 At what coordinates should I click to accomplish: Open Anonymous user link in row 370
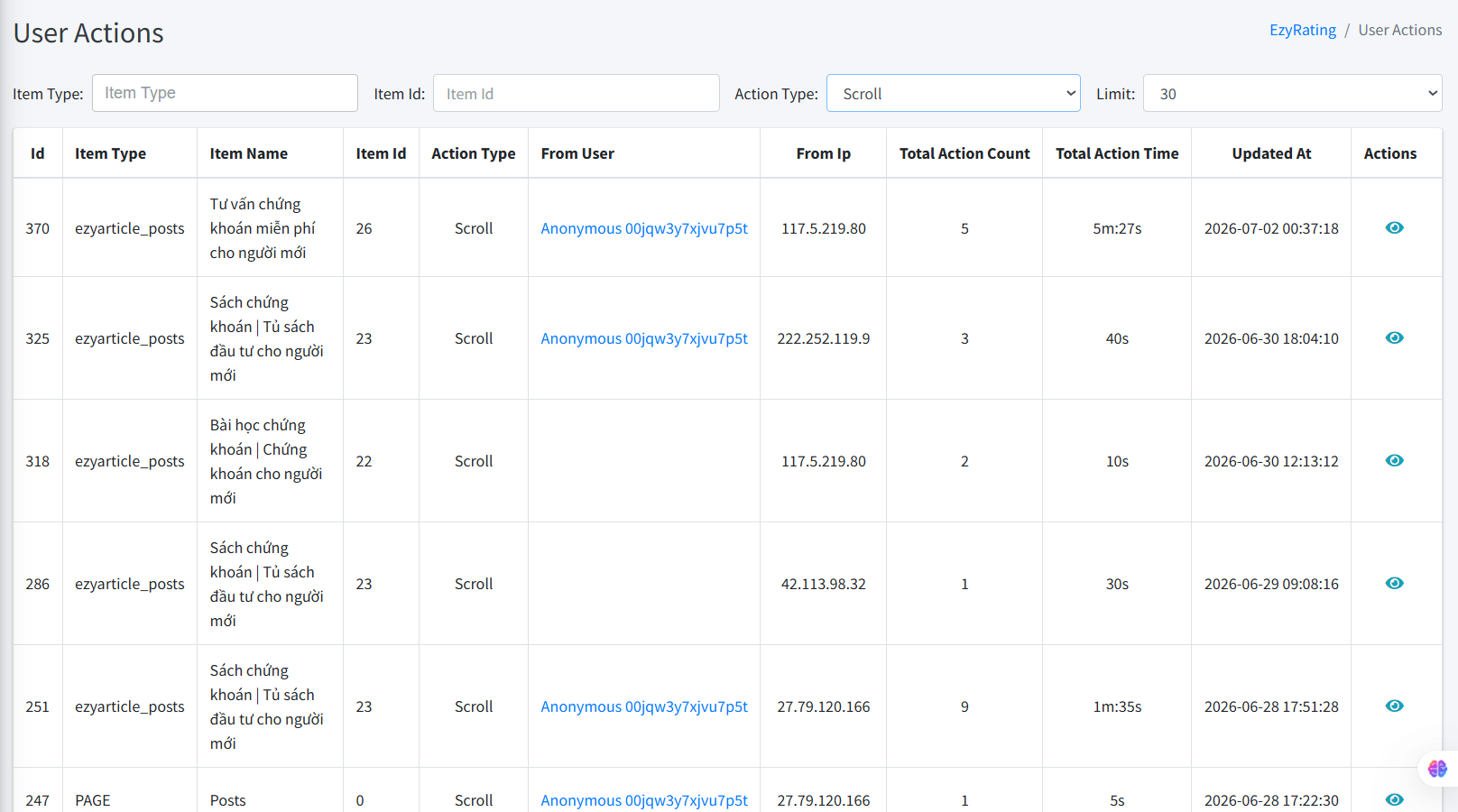[644, 228]
